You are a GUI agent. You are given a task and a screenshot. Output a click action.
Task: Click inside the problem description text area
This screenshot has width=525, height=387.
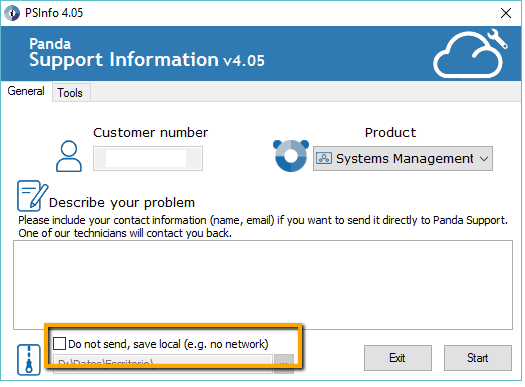(263, 285)
